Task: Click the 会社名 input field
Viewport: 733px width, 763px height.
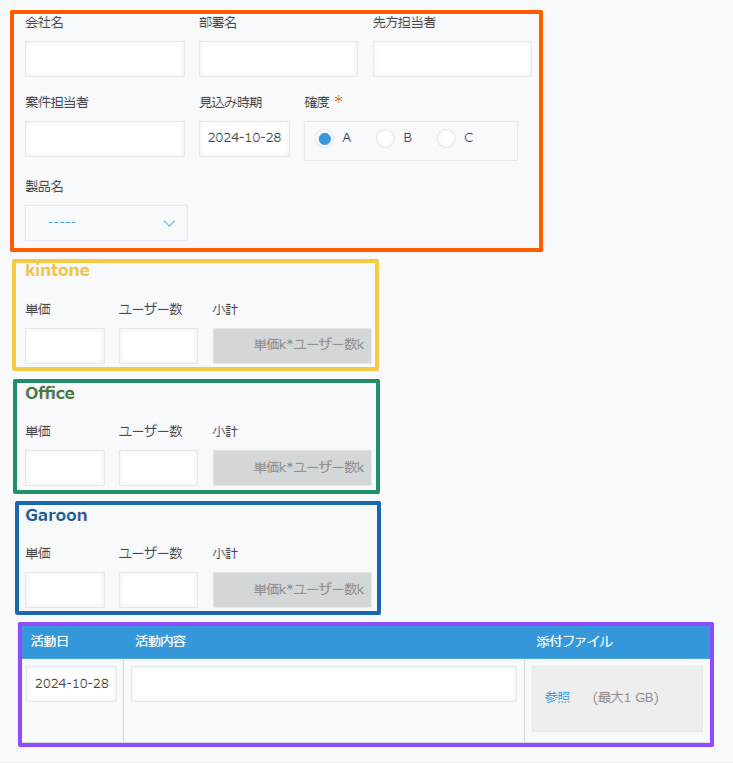Action: pyautogui.click(x=105, y=59)
